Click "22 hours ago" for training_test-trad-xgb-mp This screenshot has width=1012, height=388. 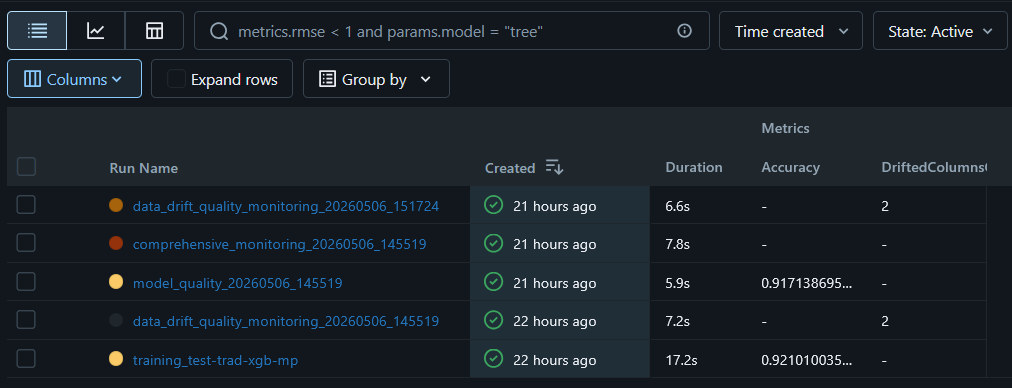coord(554,360)
